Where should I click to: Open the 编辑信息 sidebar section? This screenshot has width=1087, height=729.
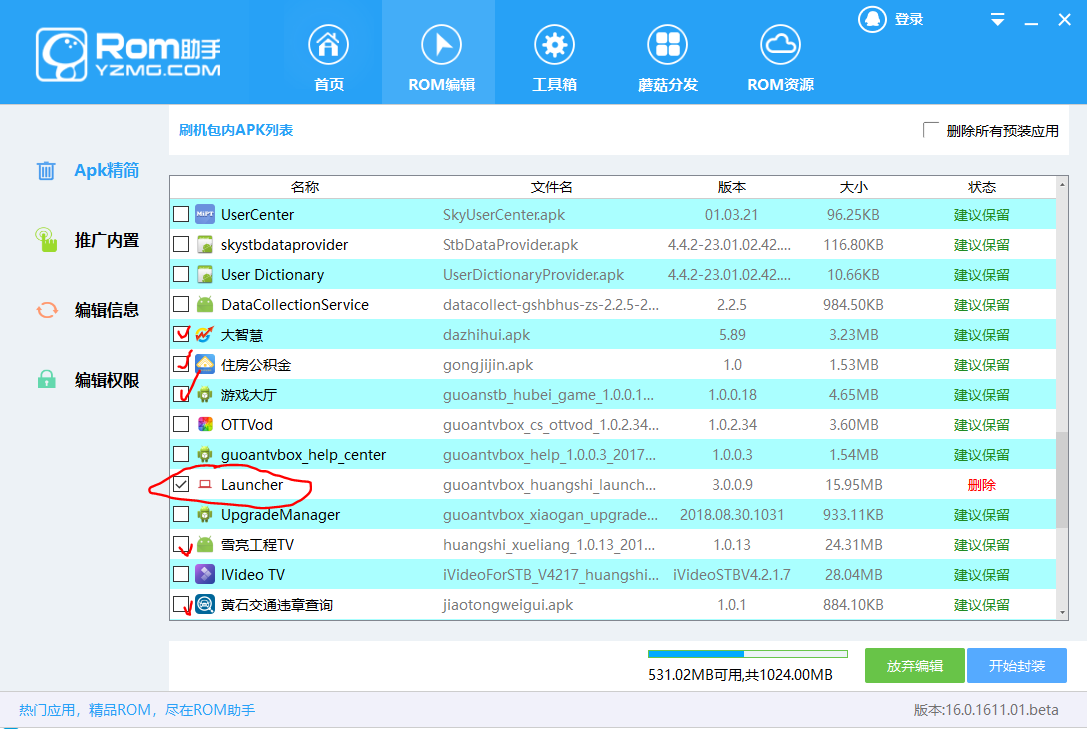88,310
